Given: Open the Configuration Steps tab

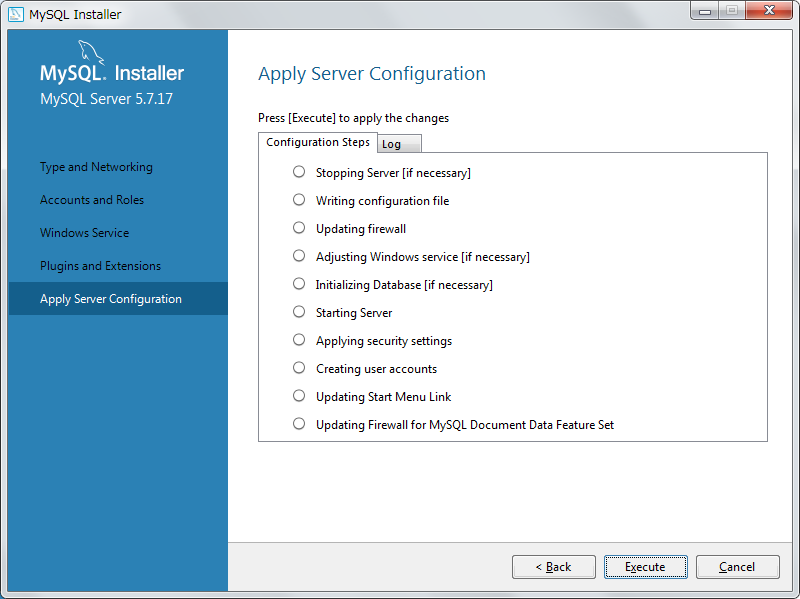Looking at the screenshot, I should click(x=318, y=142).
